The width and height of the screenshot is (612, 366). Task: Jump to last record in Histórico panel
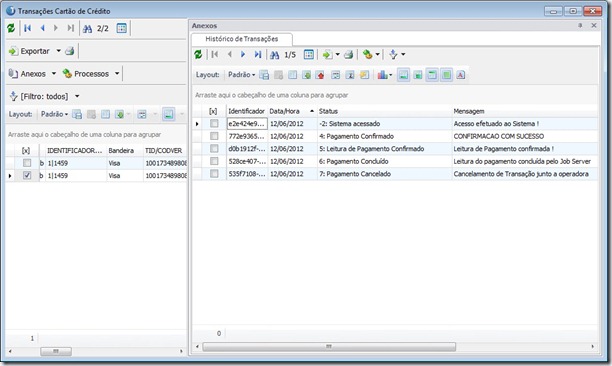(258, 55)
